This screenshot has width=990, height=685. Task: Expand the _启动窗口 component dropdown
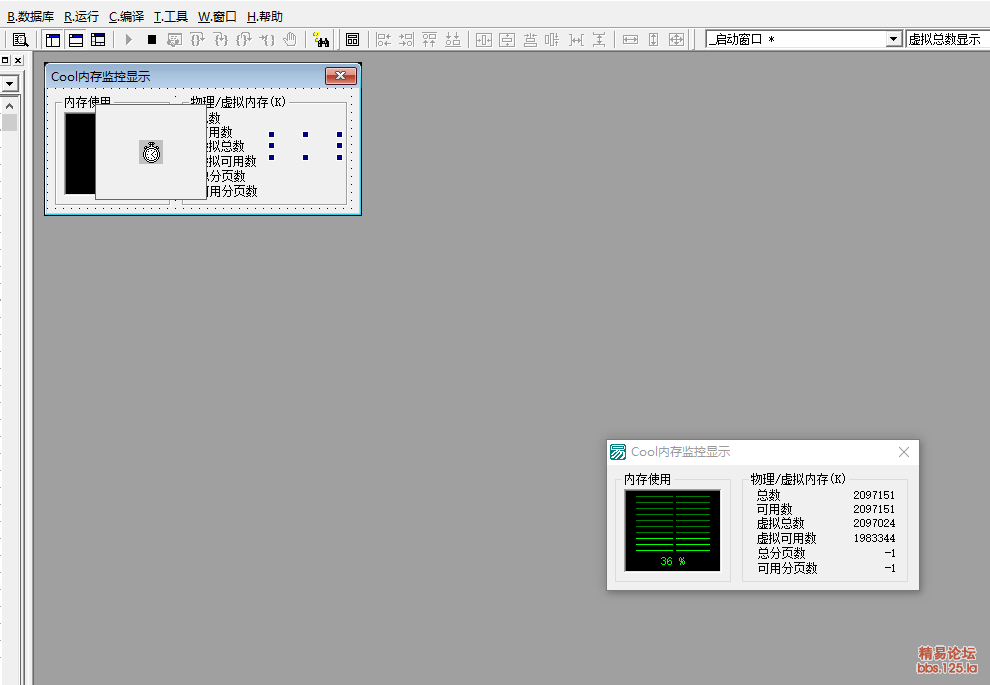893,39
